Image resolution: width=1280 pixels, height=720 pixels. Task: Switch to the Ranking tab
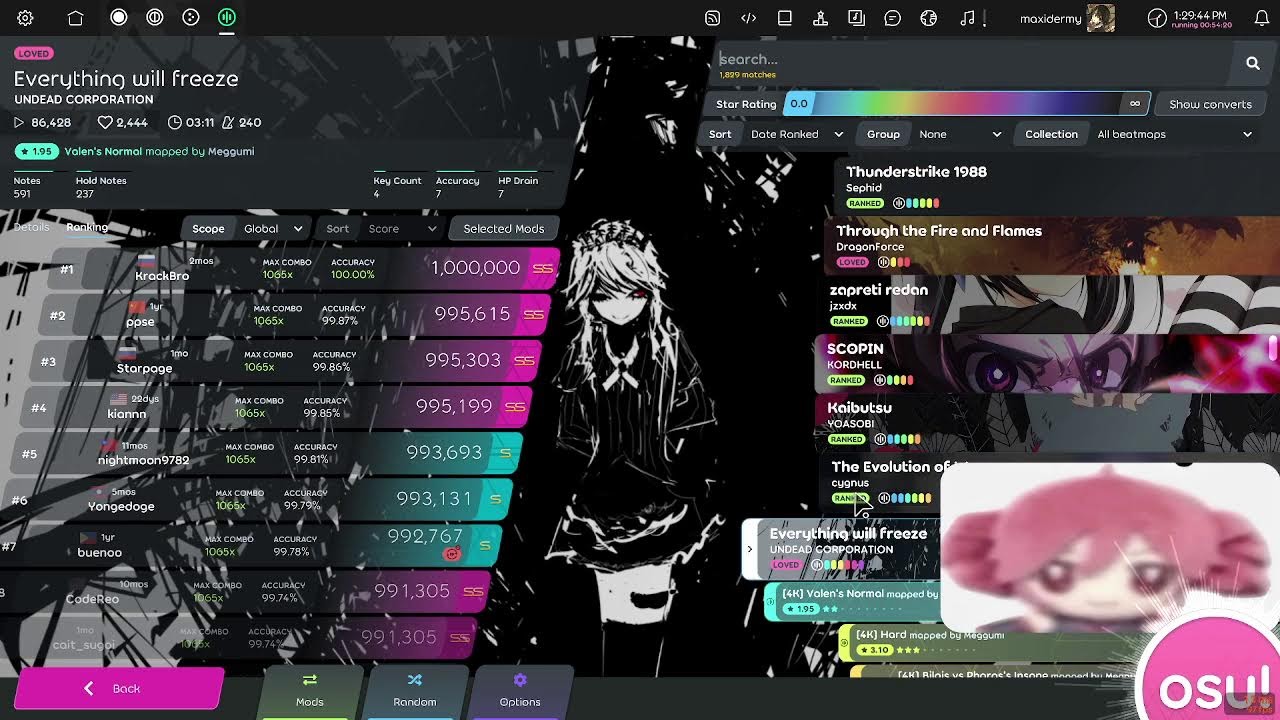(x=87, y=227)
